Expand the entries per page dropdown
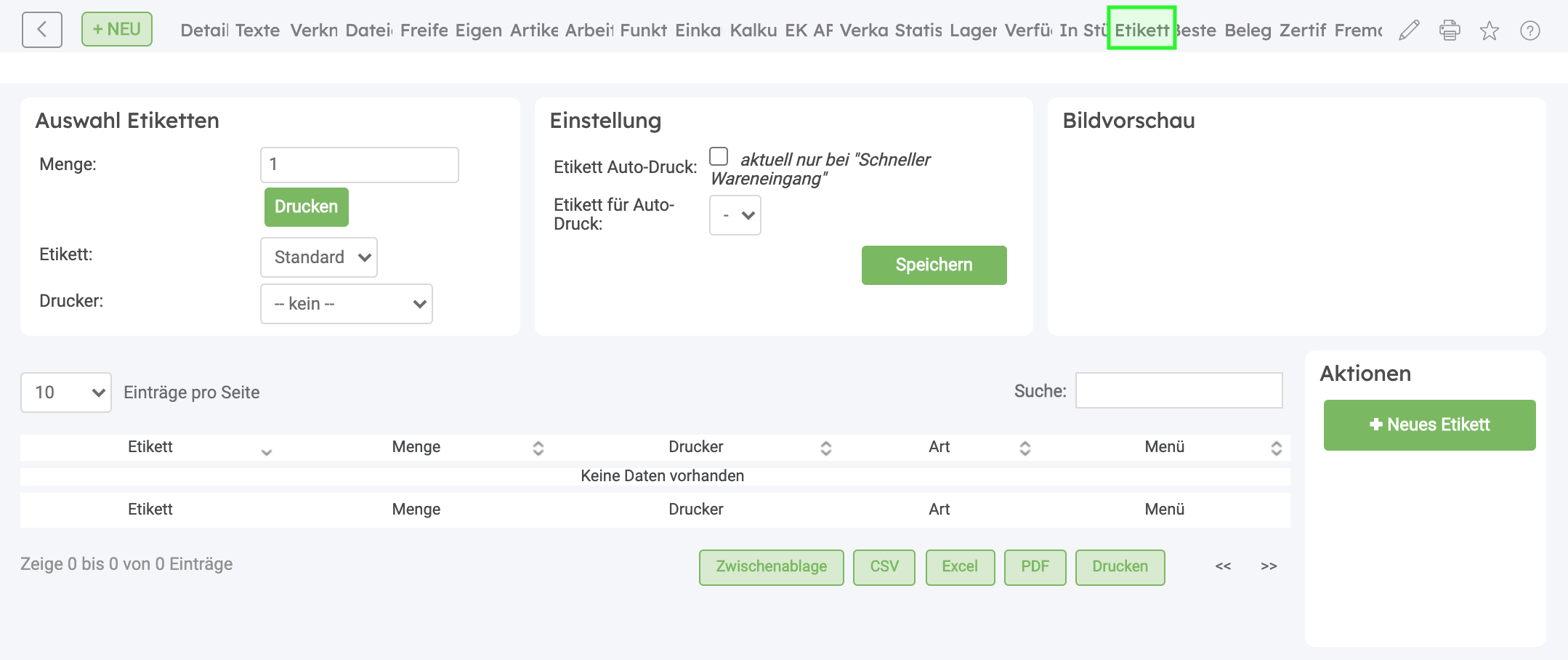 click(x=66, y=393)
